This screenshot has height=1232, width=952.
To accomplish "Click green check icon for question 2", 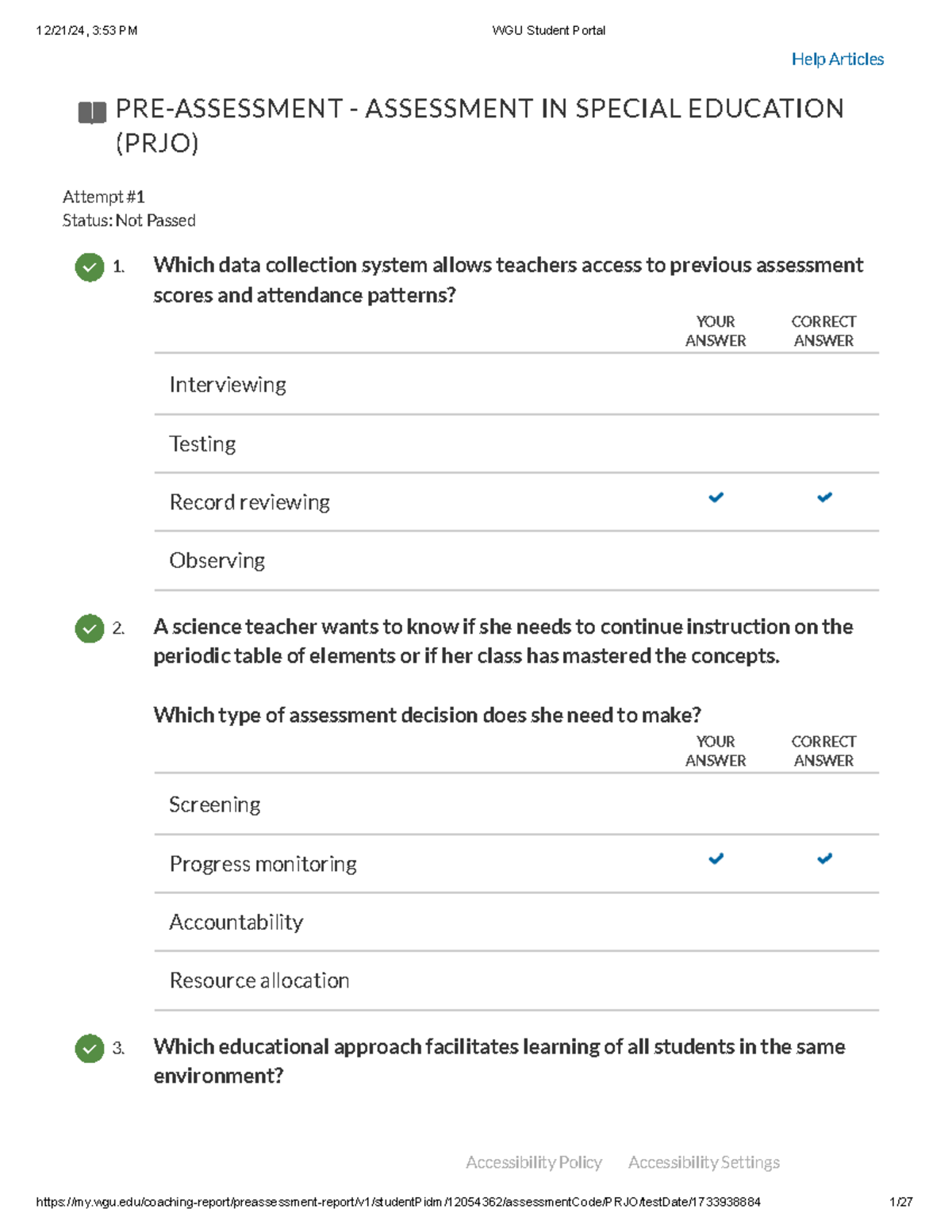I will point(90,628).
